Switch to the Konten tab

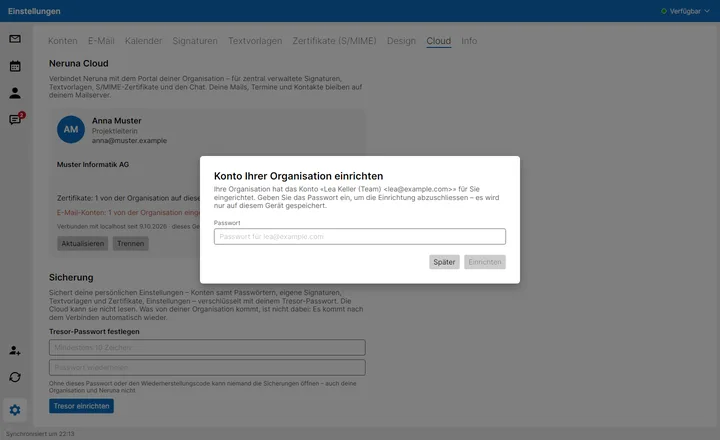coord(62,41)
